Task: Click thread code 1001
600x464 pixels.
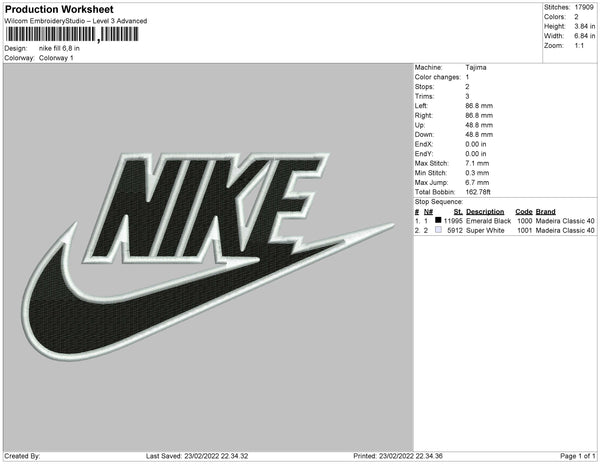Action: pos(524,231)
